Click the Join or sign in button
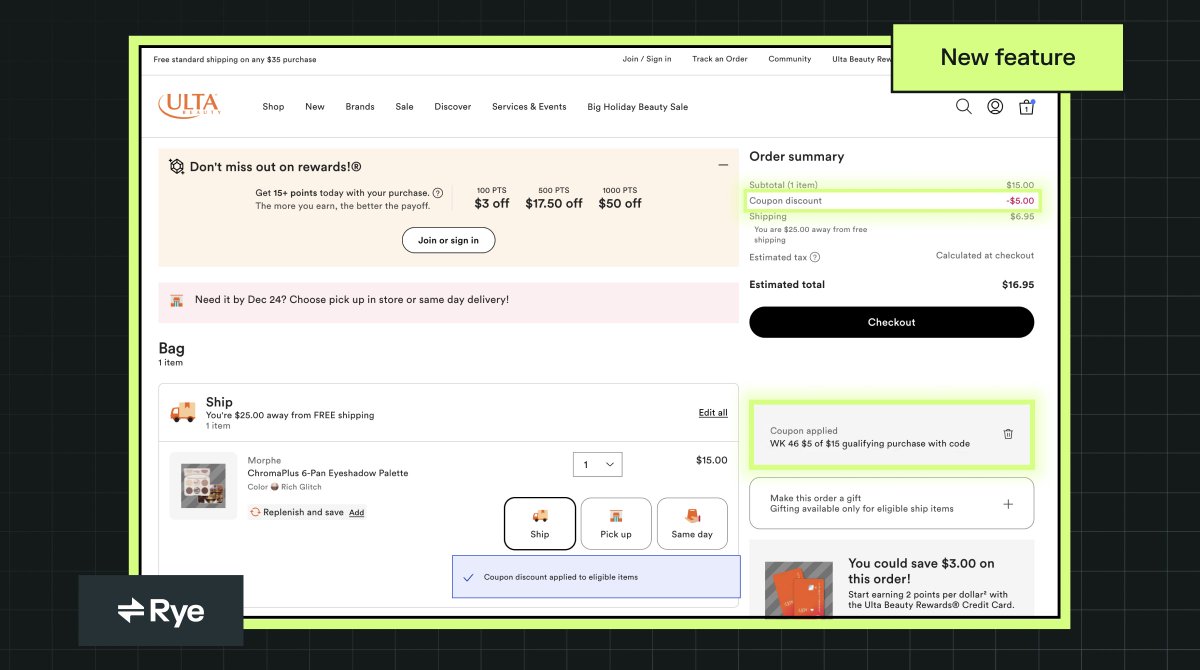Image resolution: width=1200 pixels, height=670 pixels. (449, 240)
